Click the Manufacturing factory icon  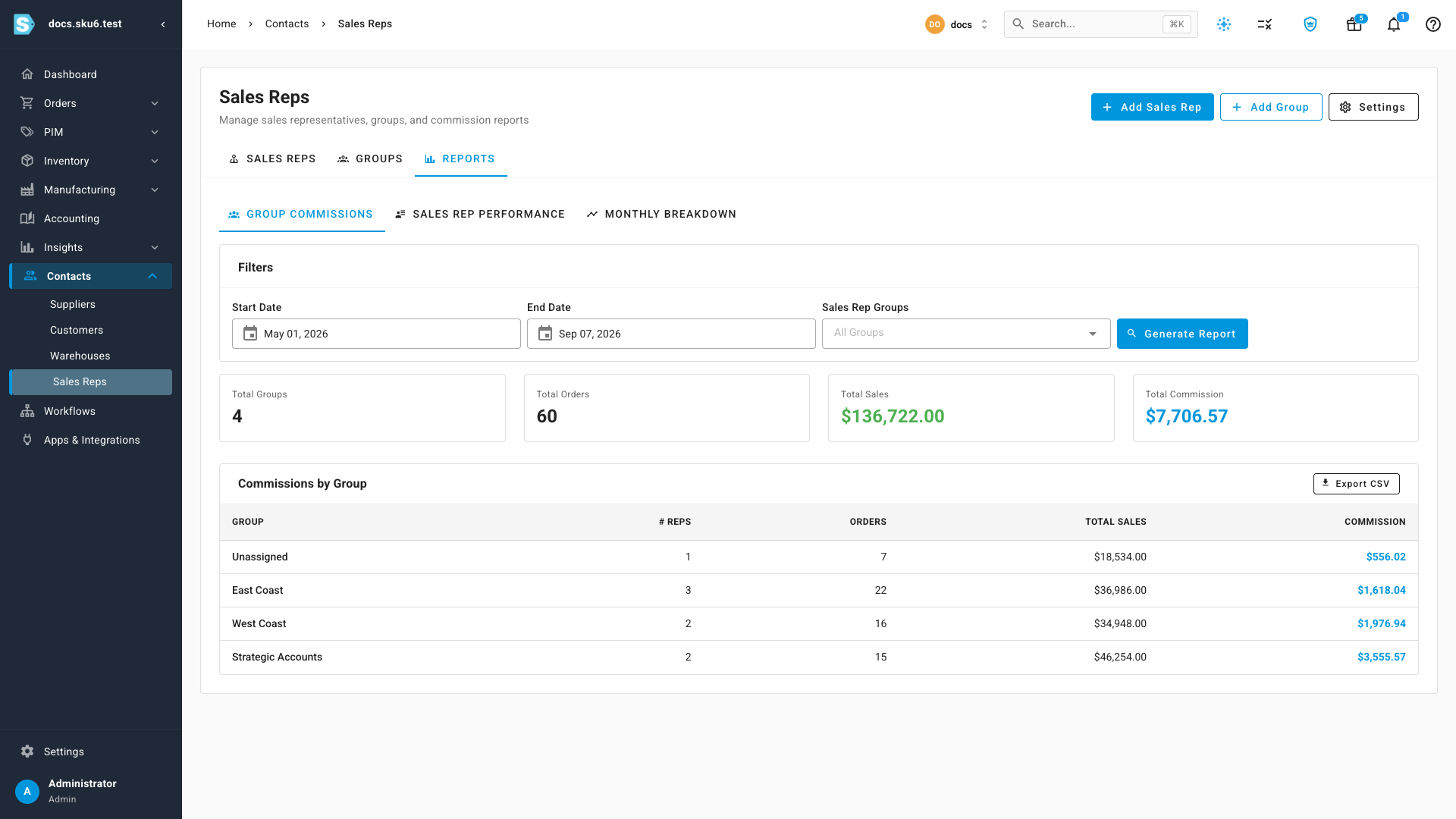(x=27, y=190)
